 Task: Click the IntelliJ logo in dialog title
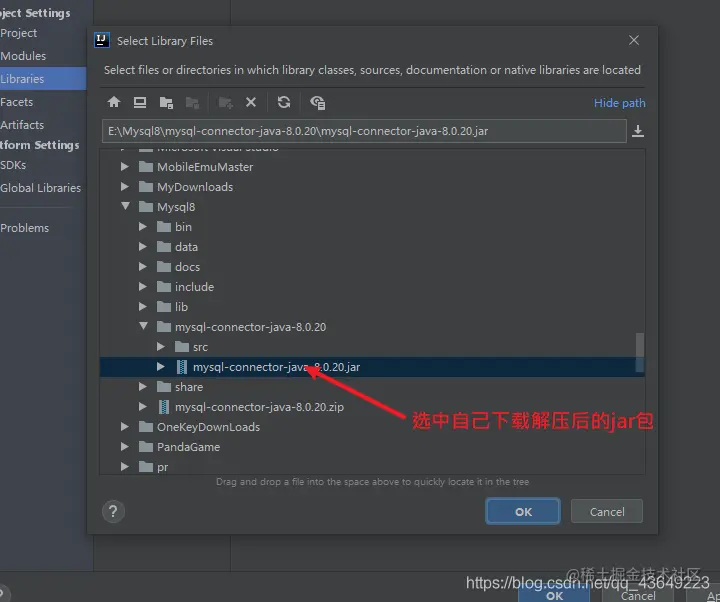pos(102,40)
